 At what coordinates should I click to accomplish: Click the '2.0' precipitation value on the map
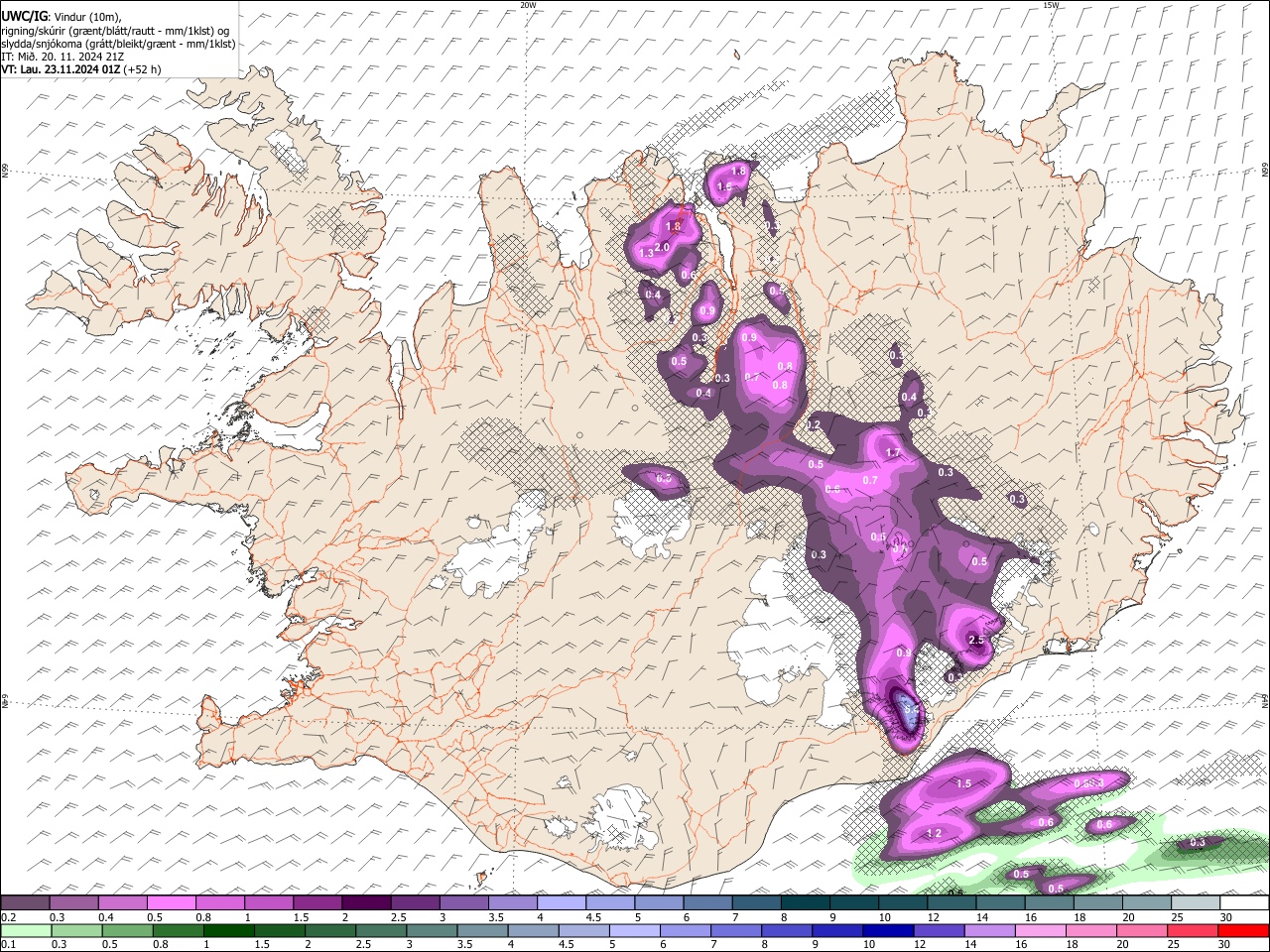click(x=662, y=247)
